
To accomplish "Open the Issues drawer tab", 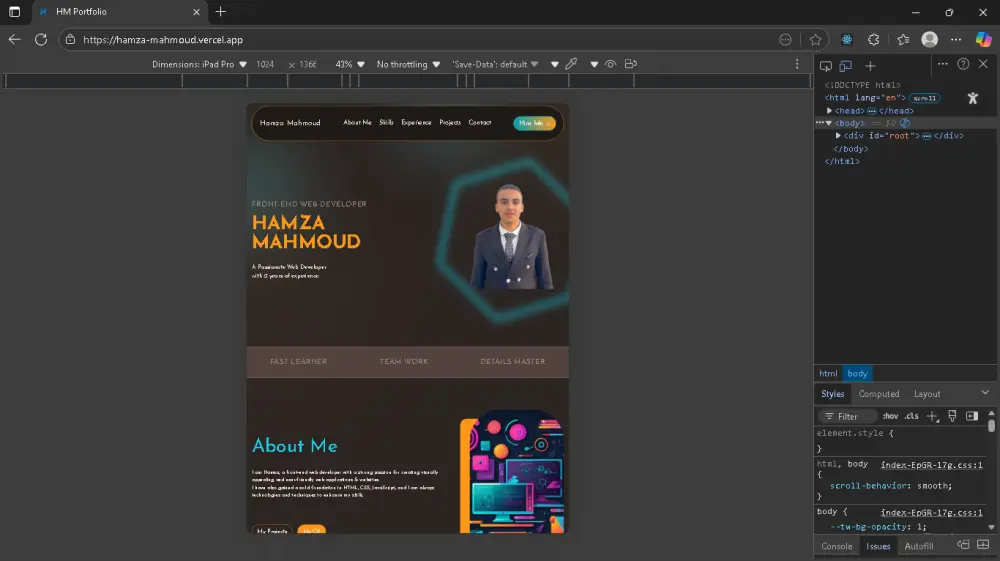I will click(x=878, y=546).
